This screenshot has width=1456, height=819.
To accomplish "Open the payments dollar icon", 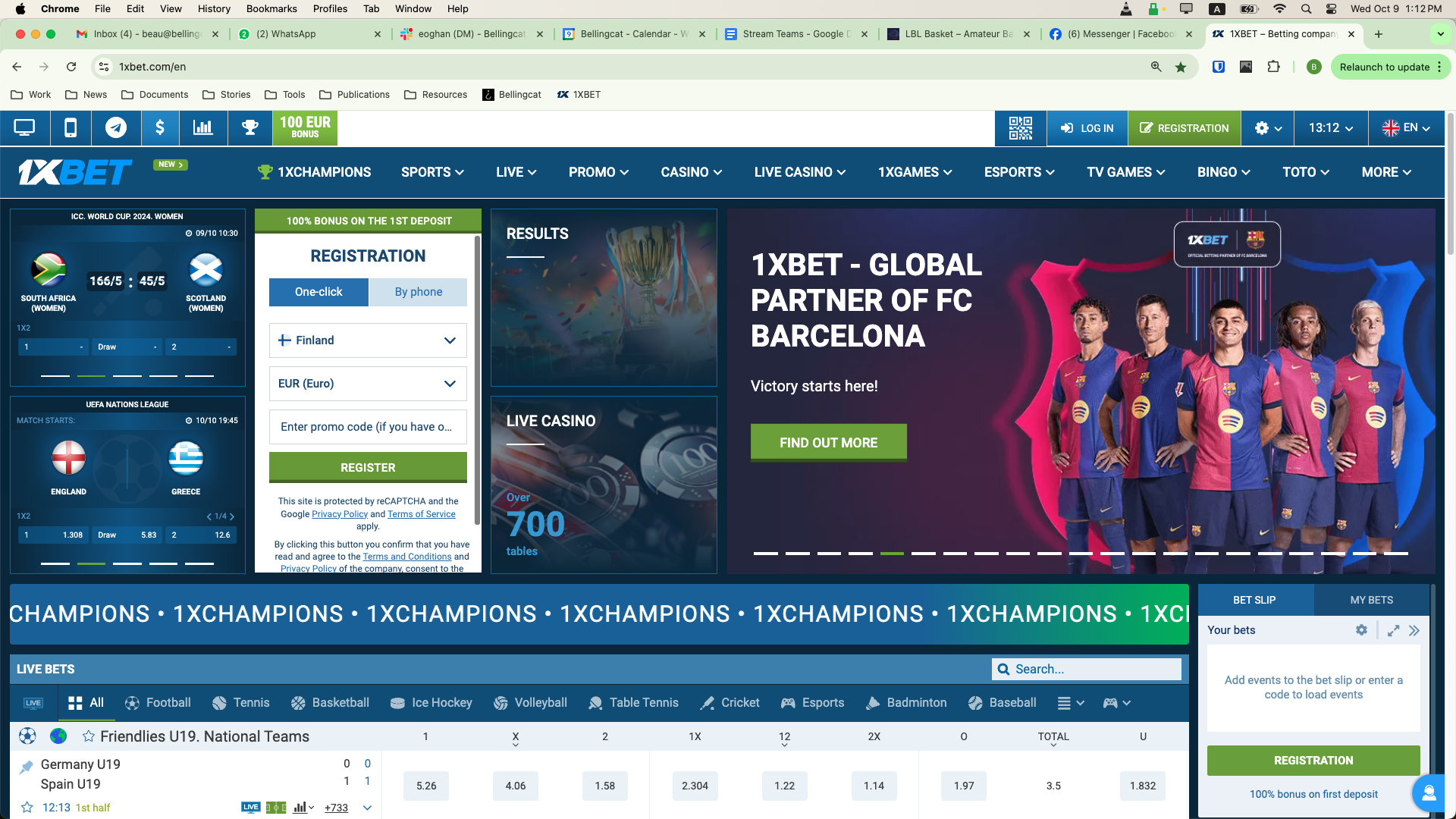I will [x=160, y=128].
